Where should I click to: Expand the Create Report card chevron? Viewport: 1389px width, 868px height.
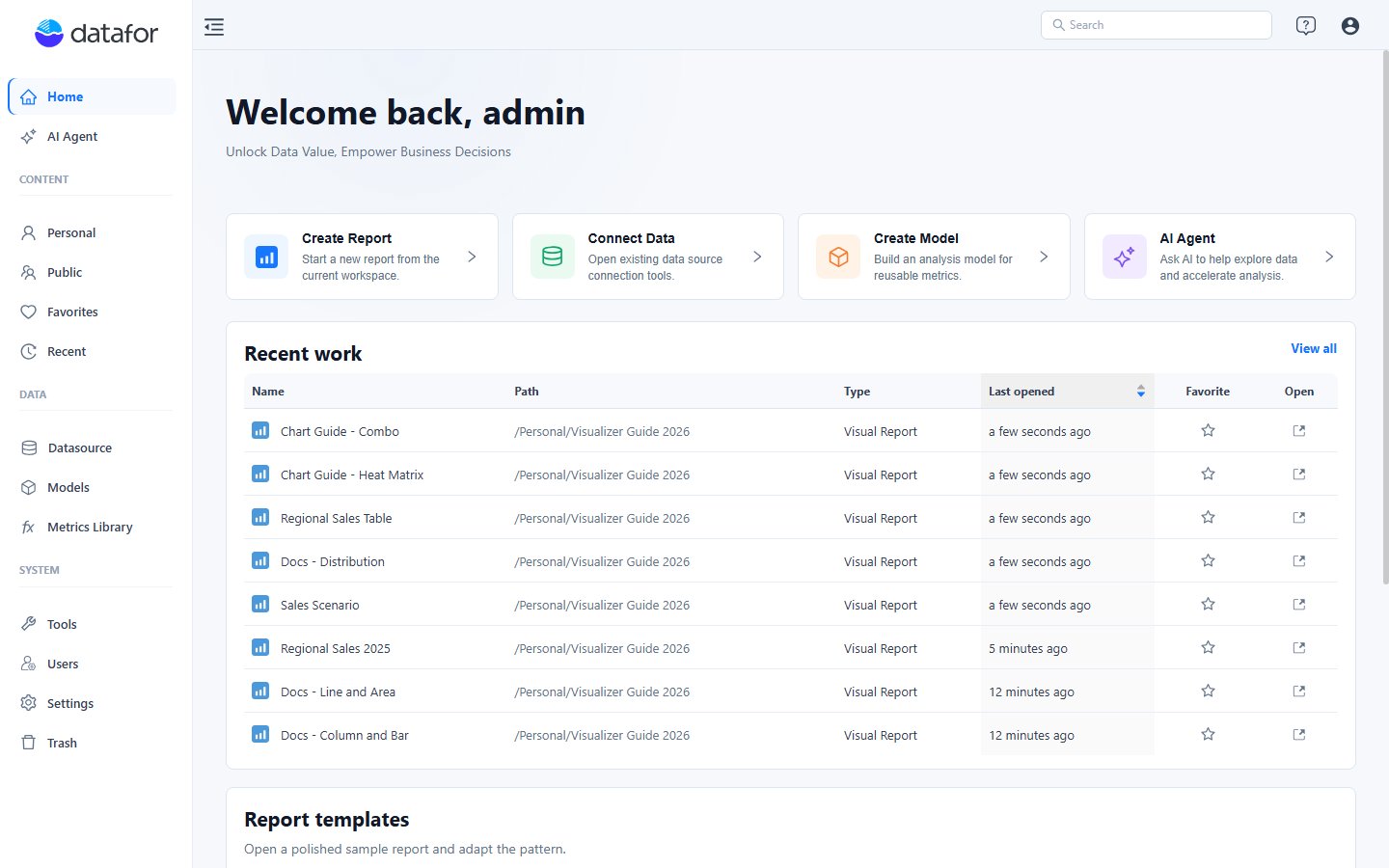coord(472,257)
